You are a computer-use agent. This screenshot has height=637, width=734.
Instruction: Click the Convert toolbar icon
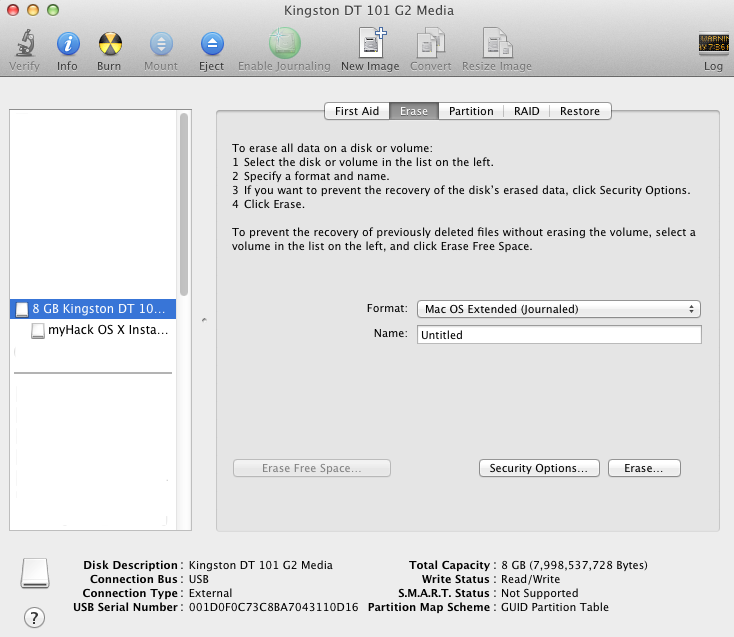431,43
